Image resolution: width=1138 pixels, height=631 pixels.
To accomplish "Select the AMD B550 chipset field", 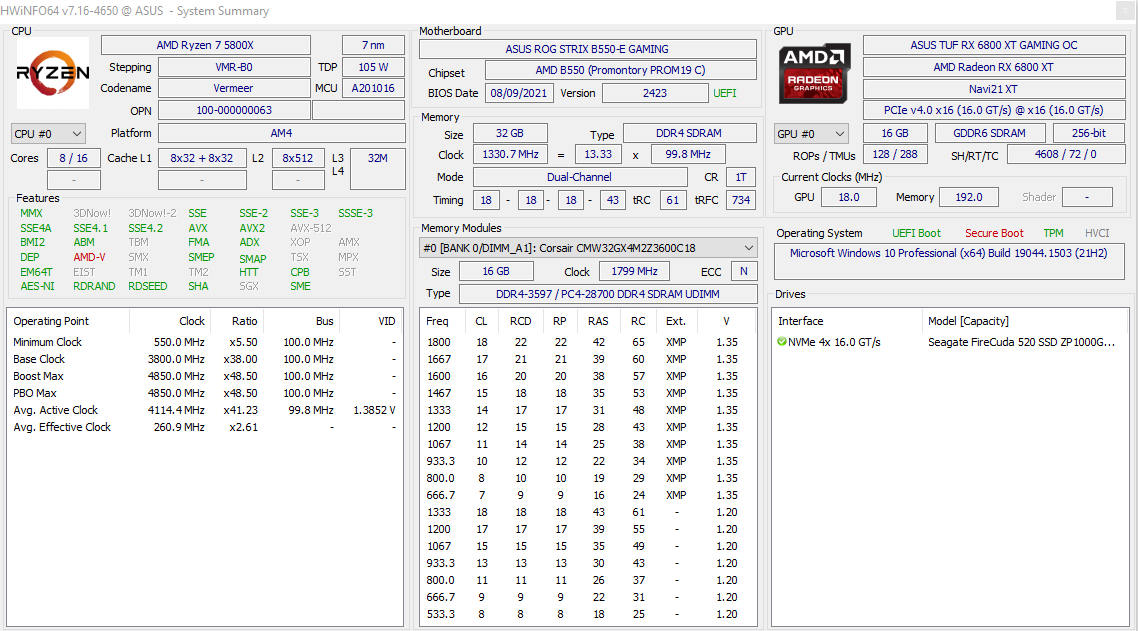I will click(x=621, y=70).
